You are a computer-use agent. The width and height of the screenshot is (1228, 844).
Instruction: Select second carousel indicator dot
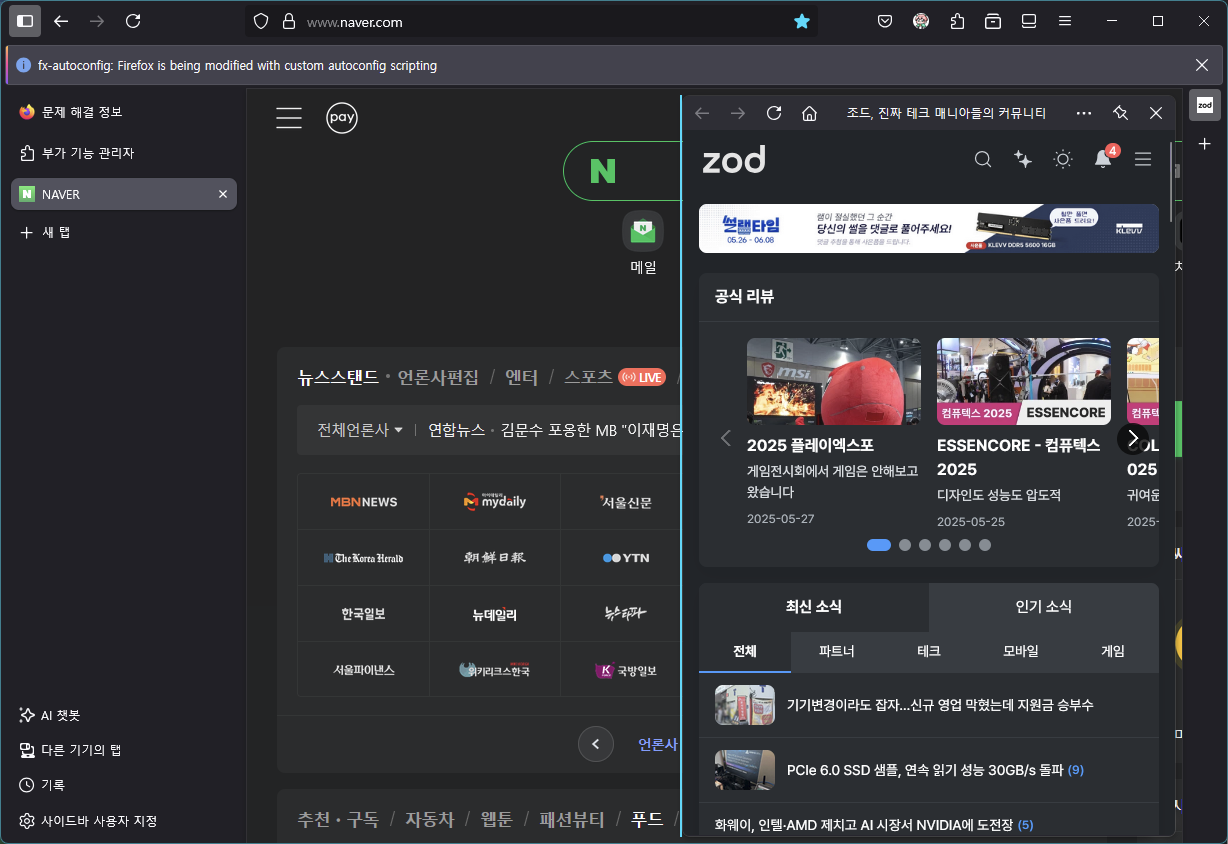point(905,545)
